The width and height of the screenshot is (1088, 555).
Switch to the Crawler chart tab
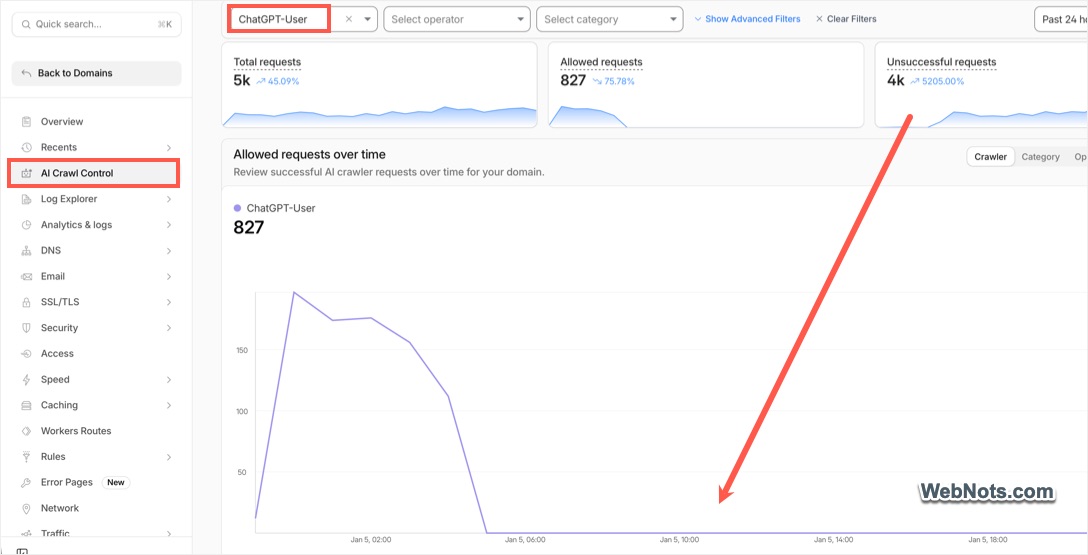click(990, 157)
